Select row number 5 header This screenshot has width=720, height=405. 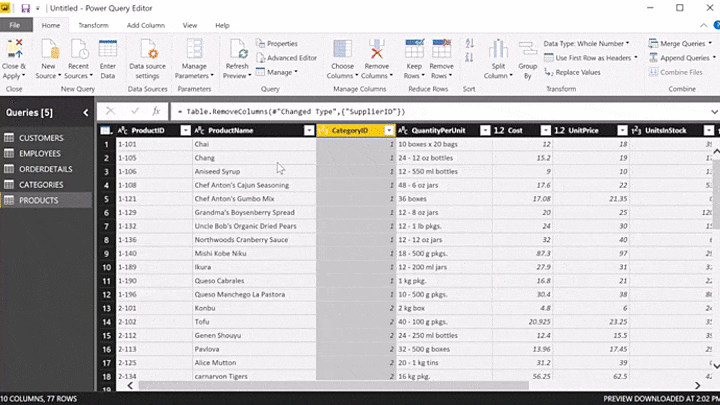tap(107, 199)
